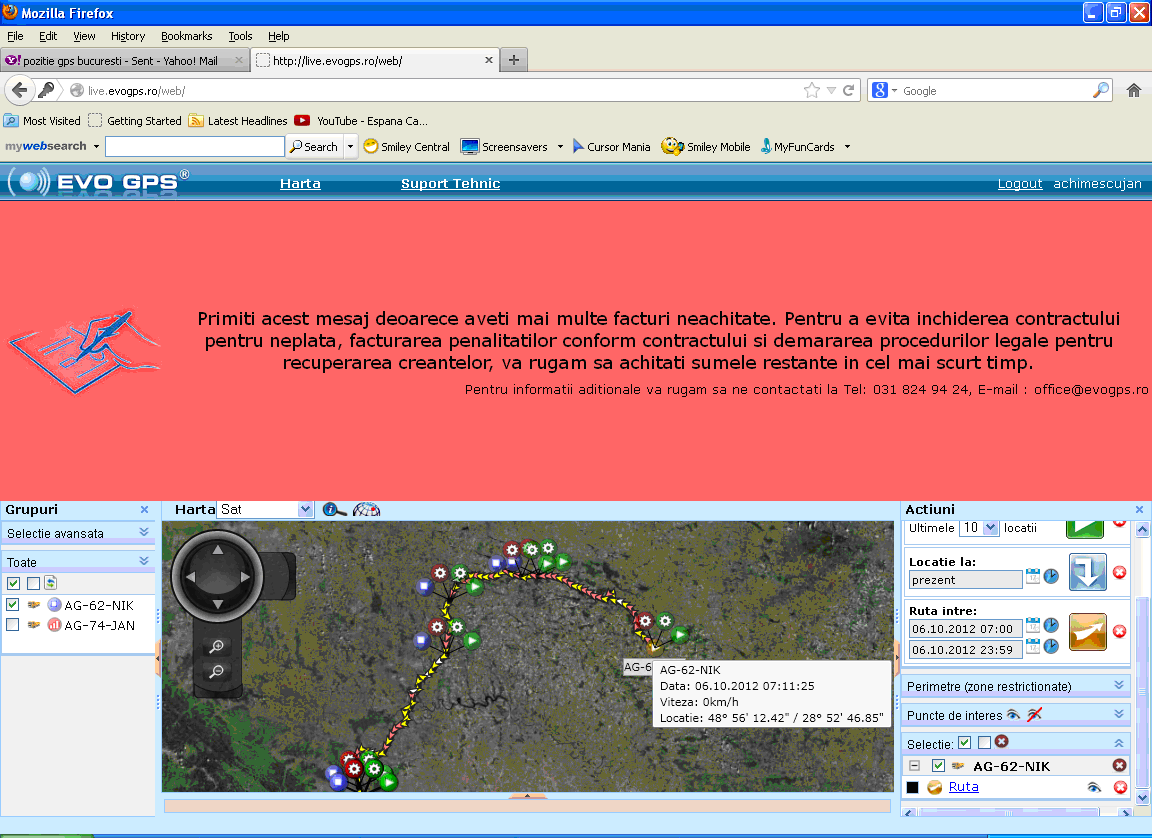Open the Ruta link in the Selectie list
The height and width of the screenshot is (838, 1152).
tap(963, 787)
